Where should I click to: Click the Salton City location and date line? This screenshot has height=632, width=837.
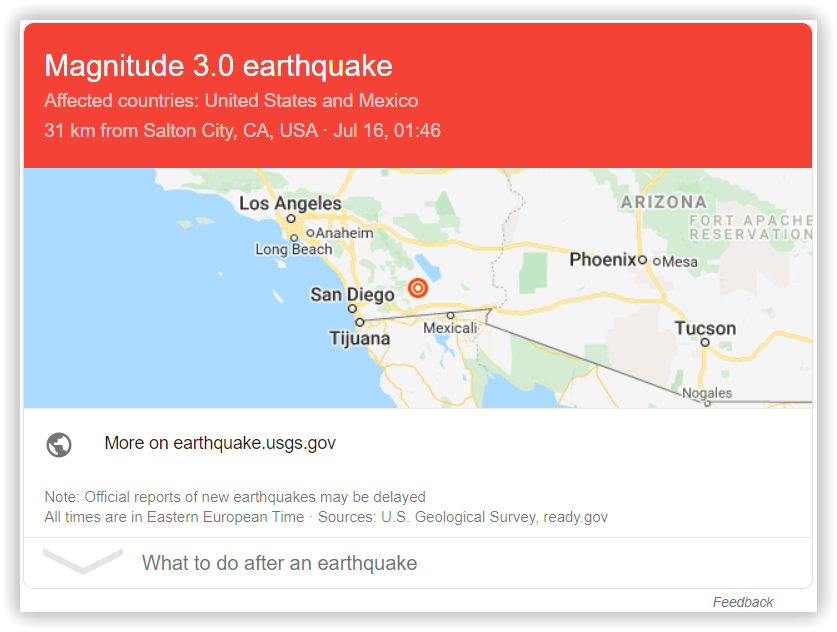pyautogui.click(x=242, y=131)
